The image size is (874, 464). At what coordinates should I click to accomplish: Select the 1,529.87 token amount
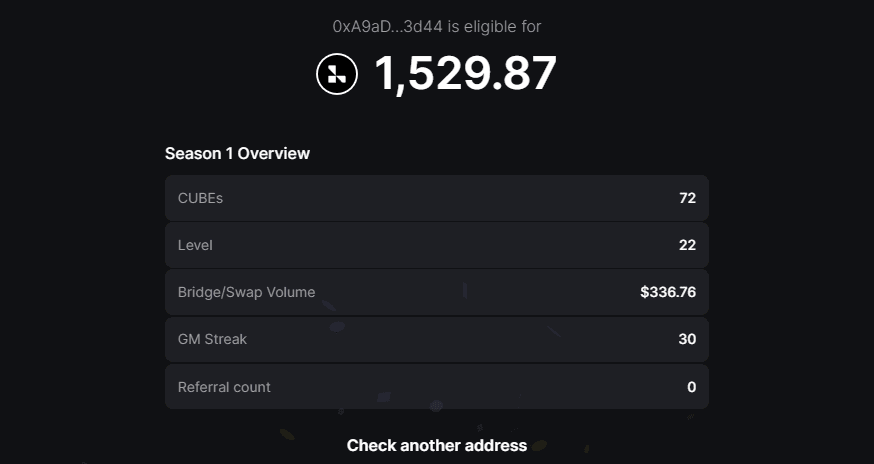click(465, 74)
